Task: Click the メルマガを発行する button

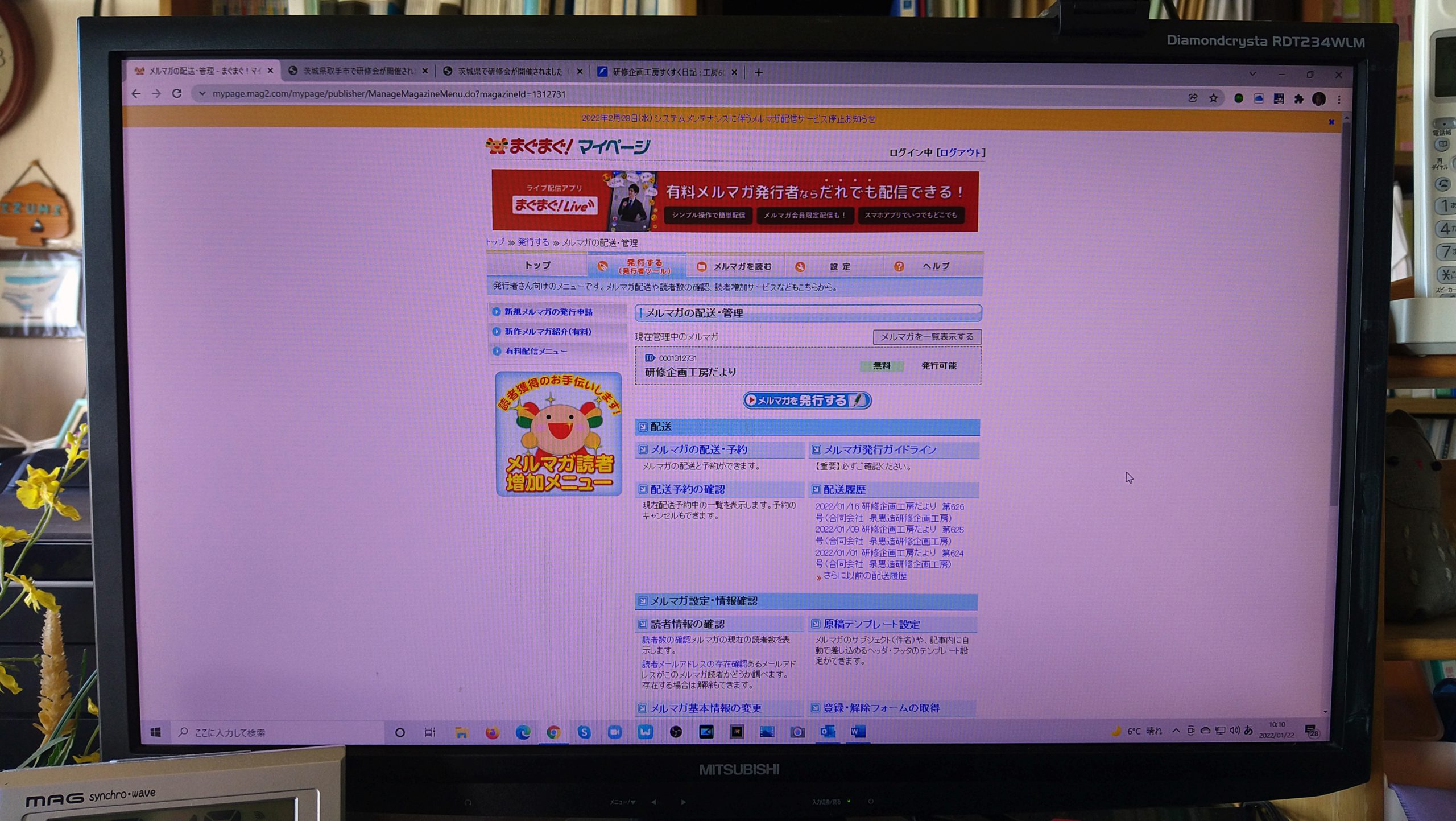Action: coord(806,400)
